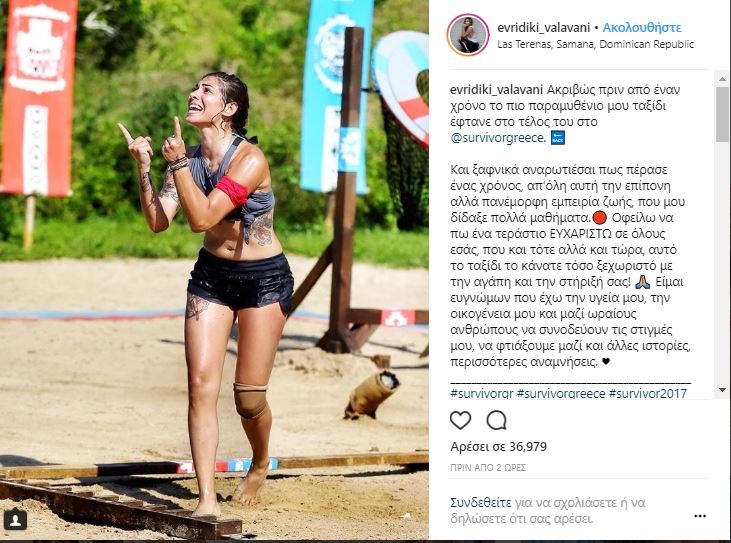The height and width of the screenshot is (543, 731).
Task: Open the #survivor2017 hashtag
Action: click(648, 393)
